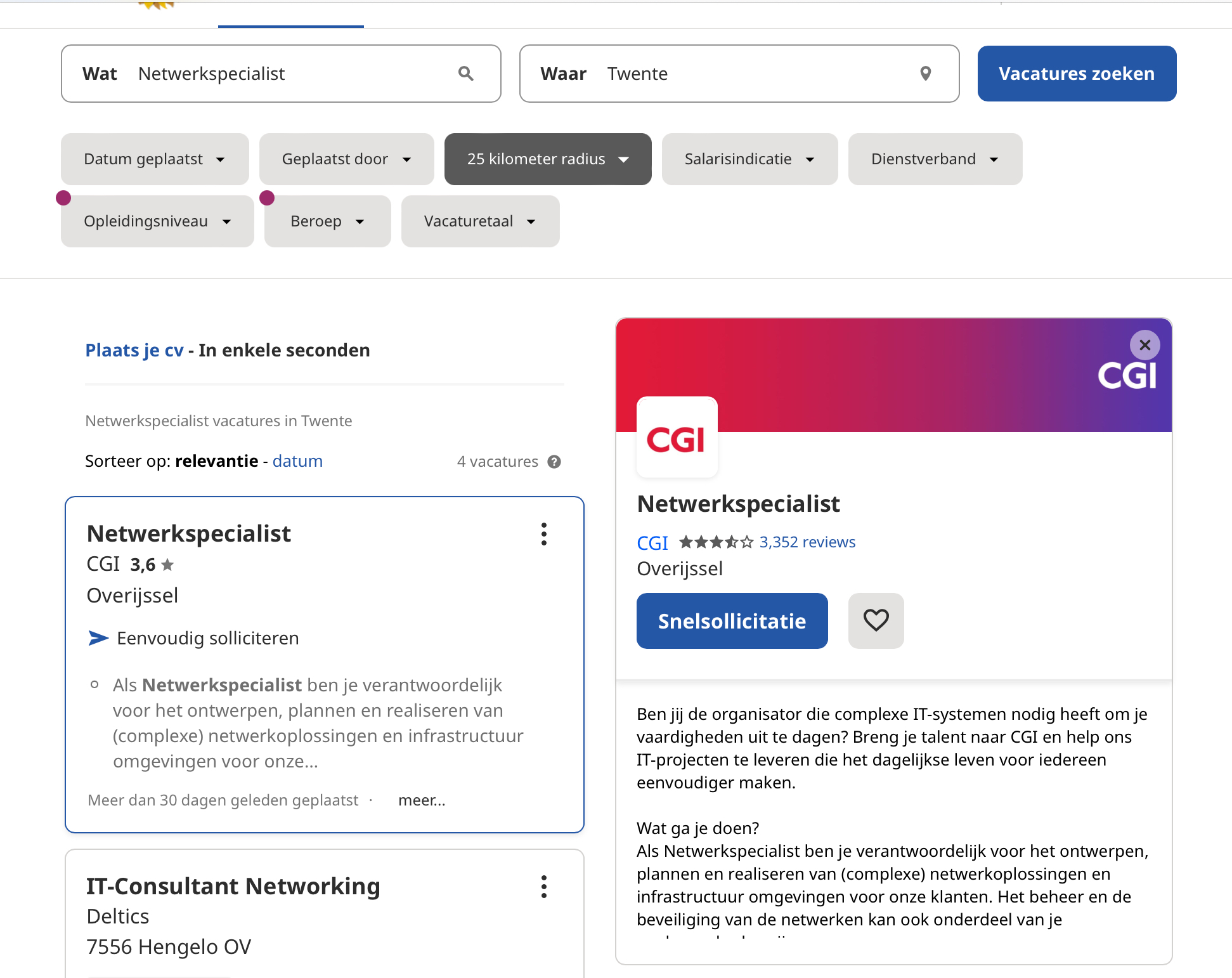Click the location pin icon in Waar field
The image size is (1232, 978).
pos(926,74)
